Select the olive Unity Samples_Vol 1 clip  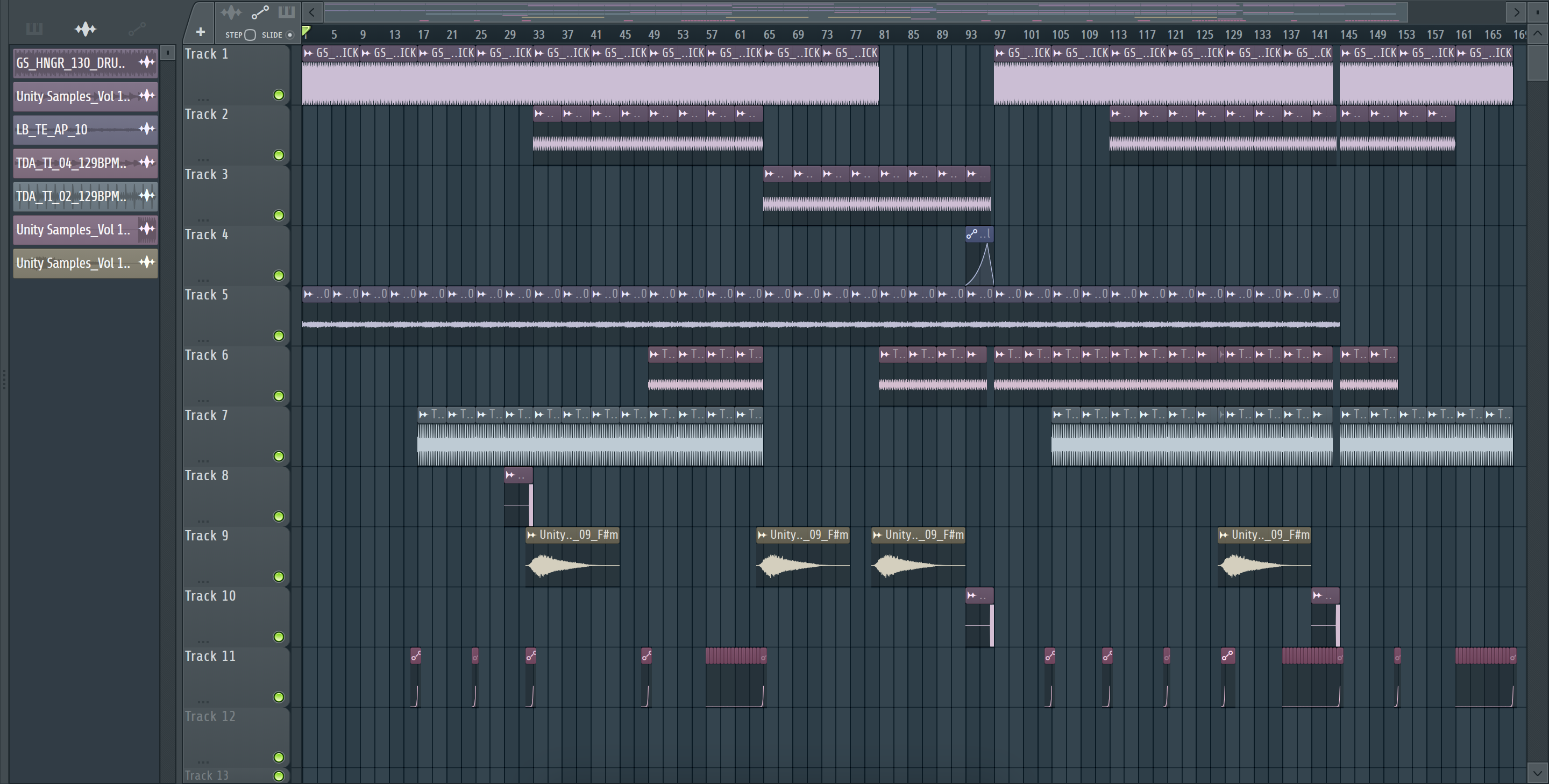coord(86,263)
